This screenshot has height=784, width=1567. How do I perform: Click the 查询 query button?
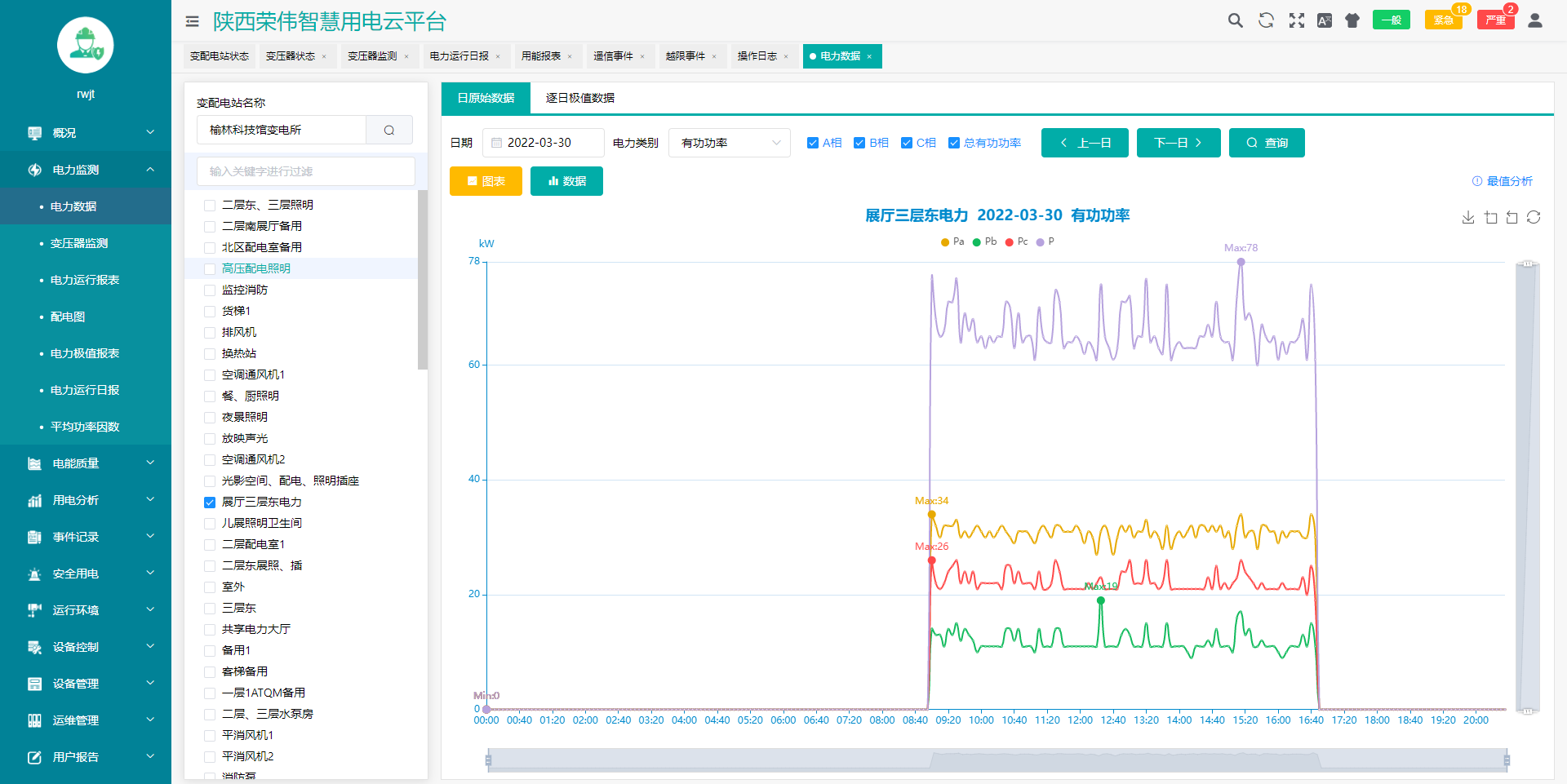pyautogui.click(x=1267, y=143)
